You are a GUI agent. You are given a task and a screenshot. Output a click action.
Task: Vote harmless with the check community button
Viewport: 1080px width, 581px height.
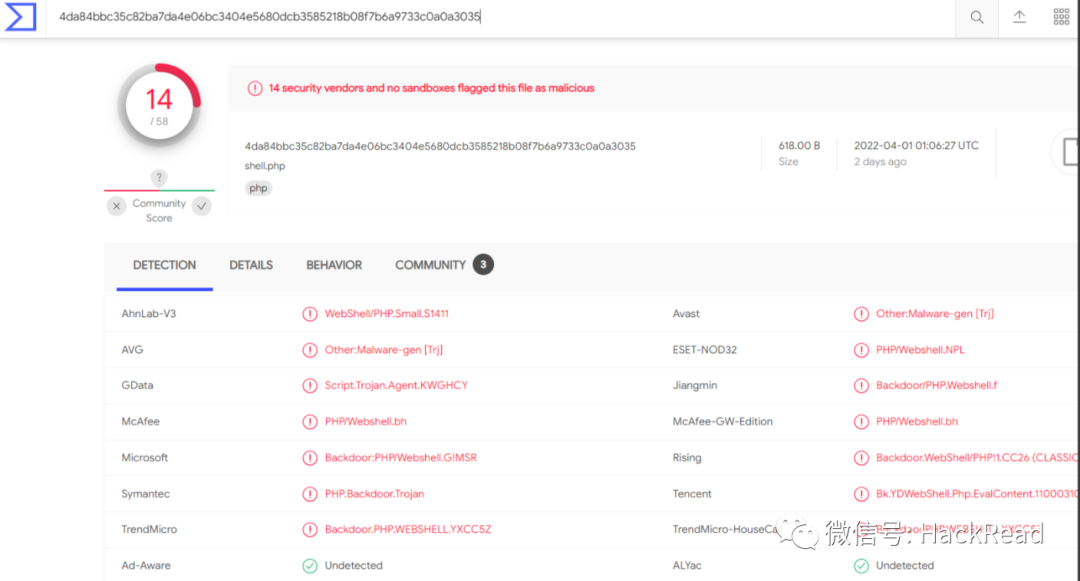coord(202,206)
